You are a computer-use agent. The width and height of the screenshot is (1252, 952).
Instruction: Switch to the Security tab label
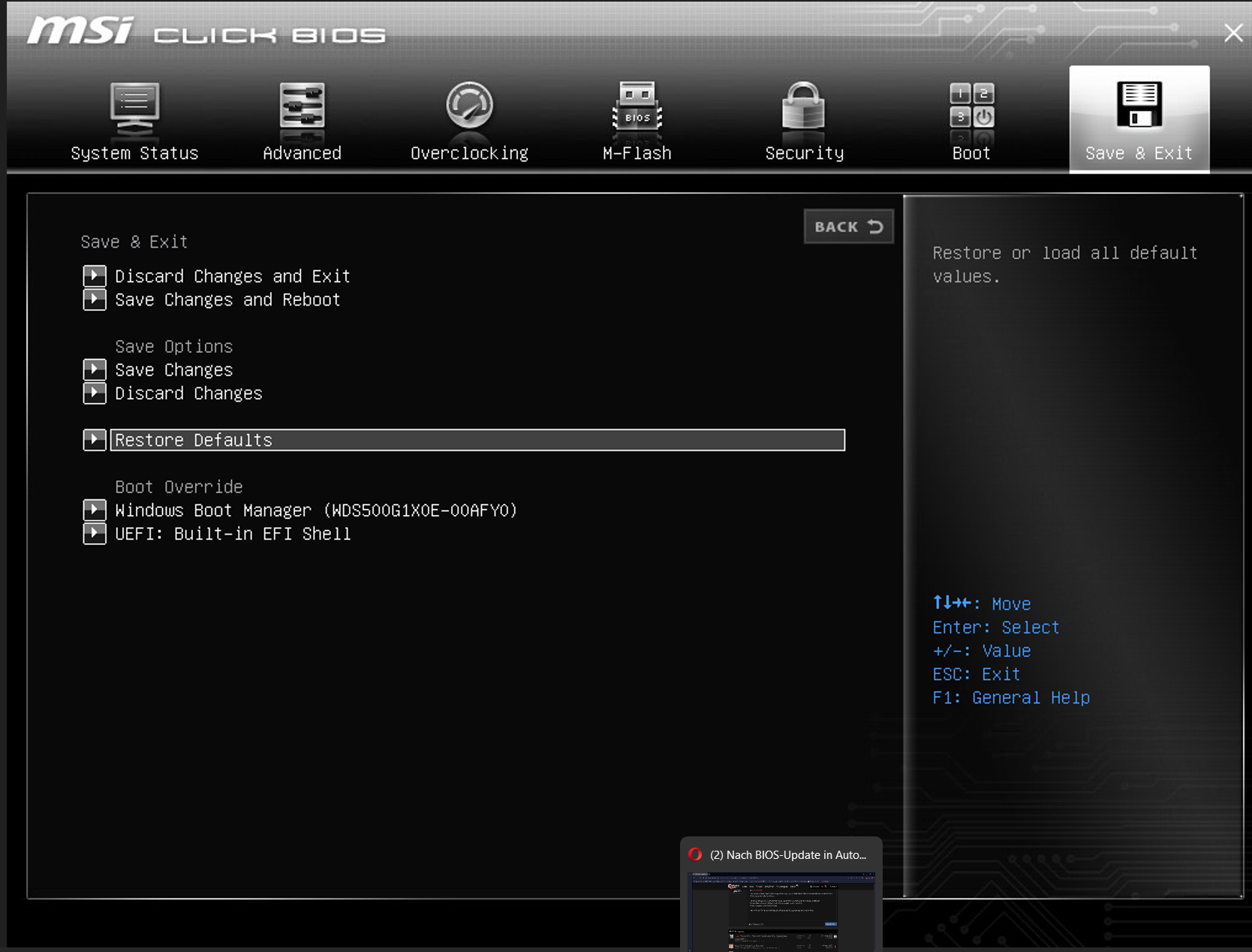pos(804,153)
